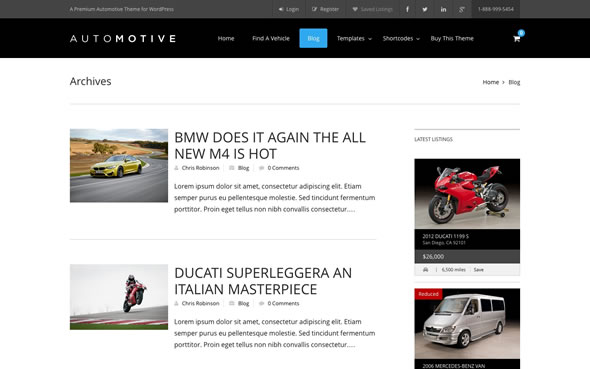Click the vehicle icon beside 6,500 miles

[425, 270]
